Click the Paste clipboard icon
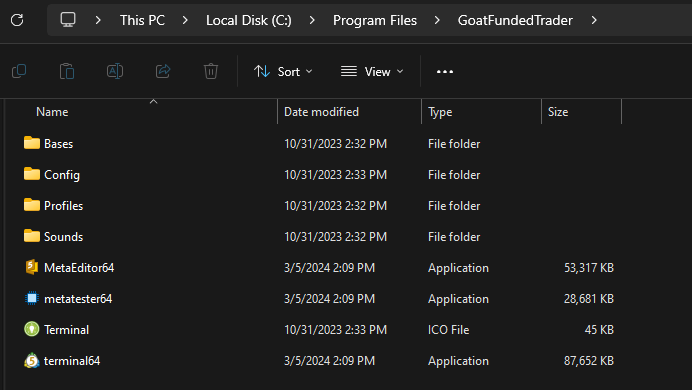 tap(67, 71)
